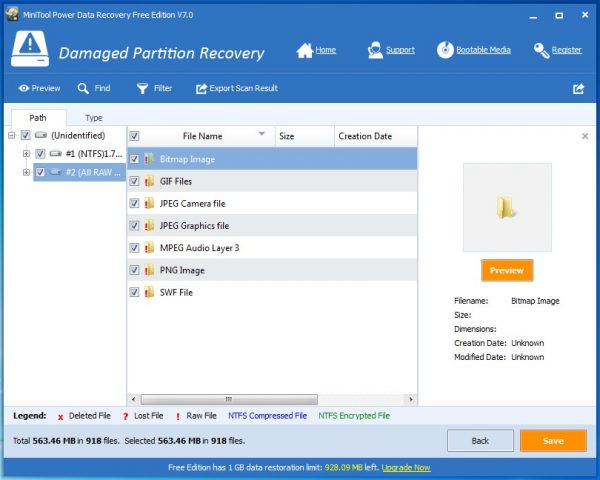Click the Creation Date column header
The height and width of the screenshot is (480, 600).
click(x=376, y=136)
